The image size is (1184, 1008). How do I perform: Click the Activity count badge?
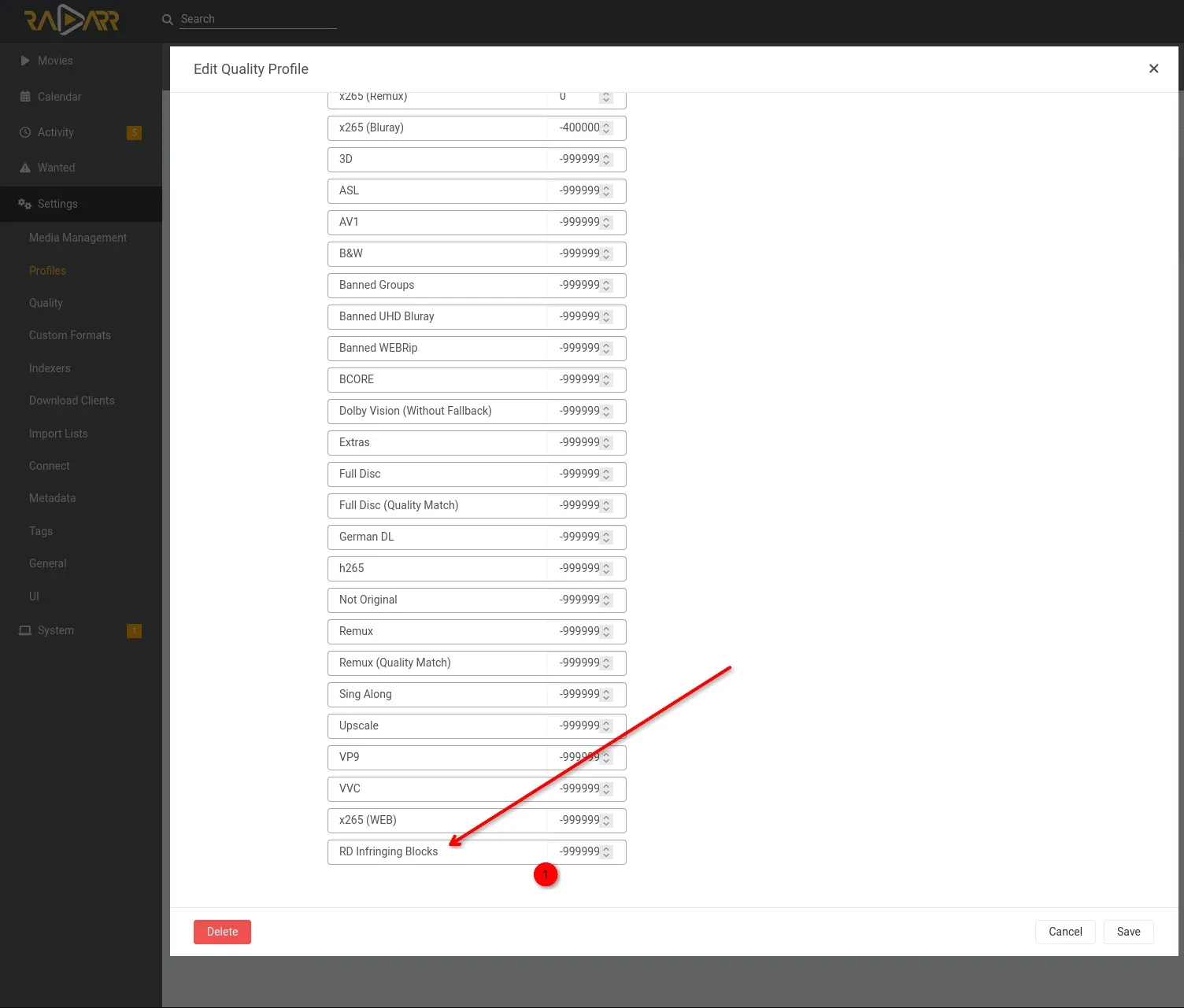click(x=135, y=133)
